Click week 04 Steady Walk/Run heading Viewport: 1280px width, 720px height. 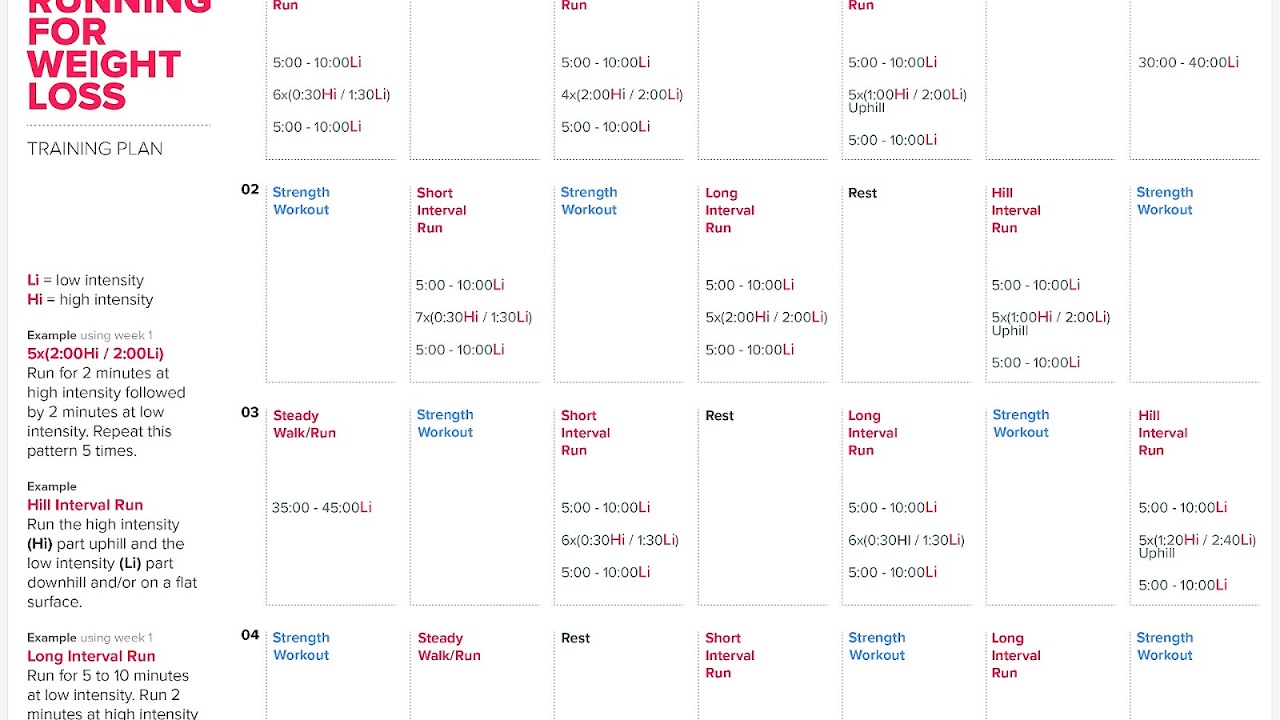(449, 647)
